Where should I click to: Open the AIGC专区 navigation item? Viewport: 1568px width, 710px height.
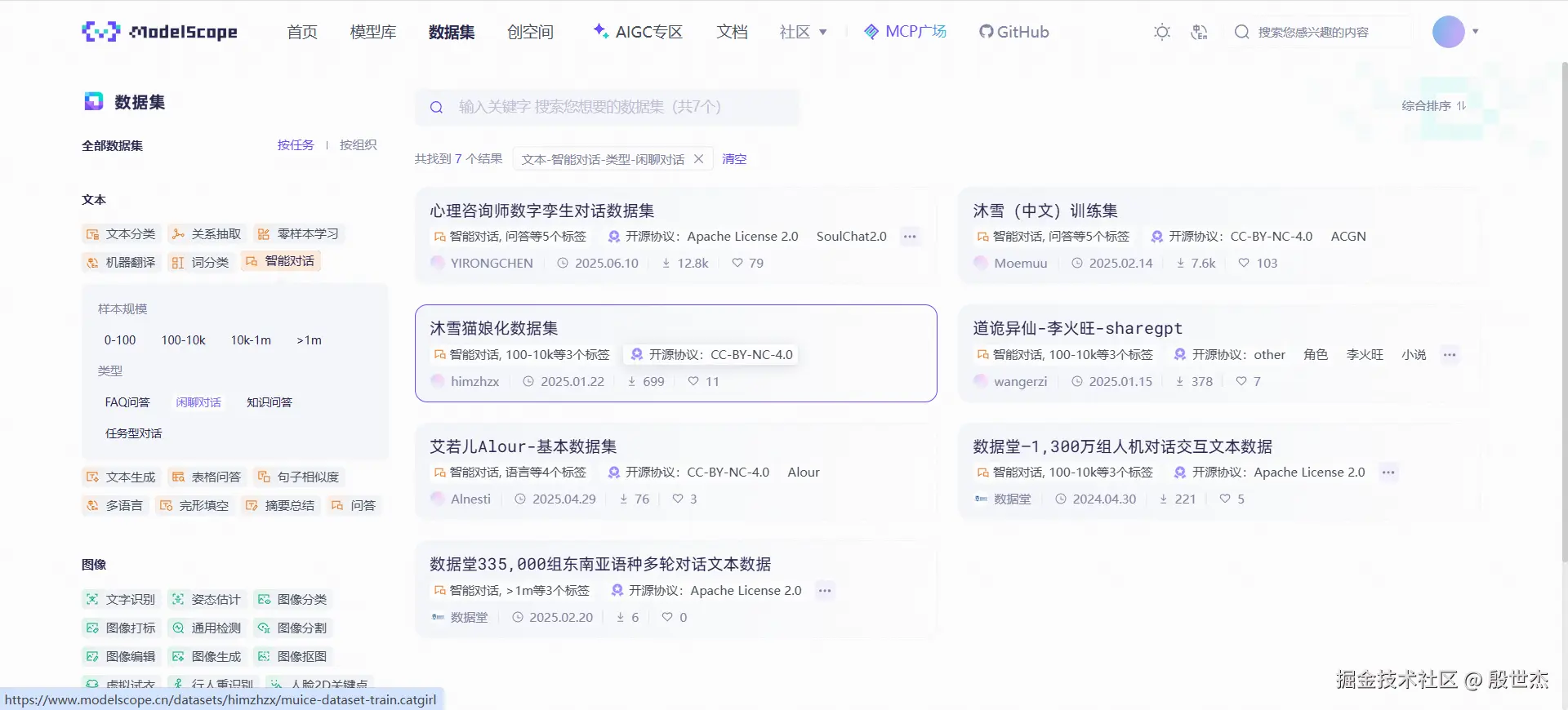(x=638, y=32)
